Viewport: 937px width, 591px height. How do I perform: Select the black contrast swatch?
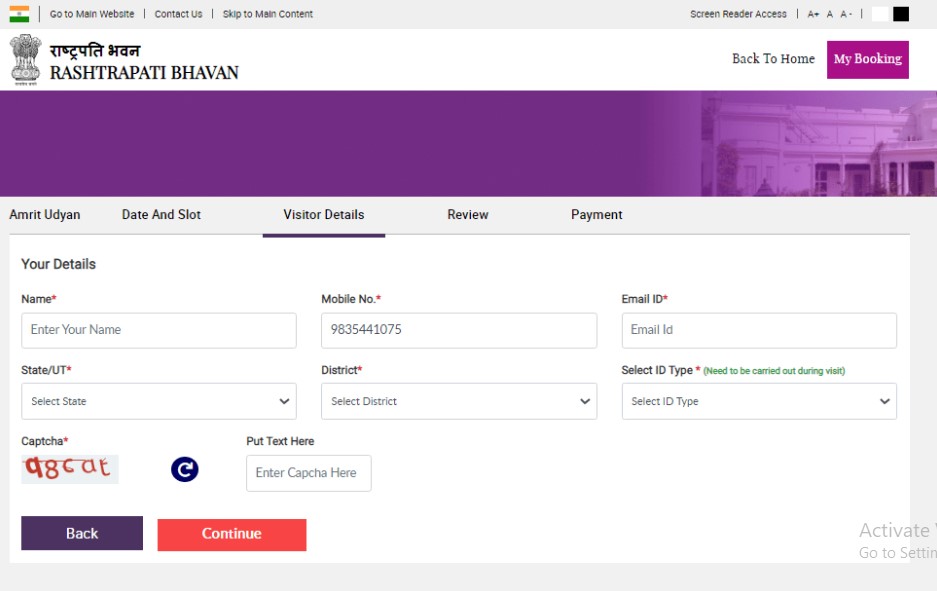coord(901,14)
